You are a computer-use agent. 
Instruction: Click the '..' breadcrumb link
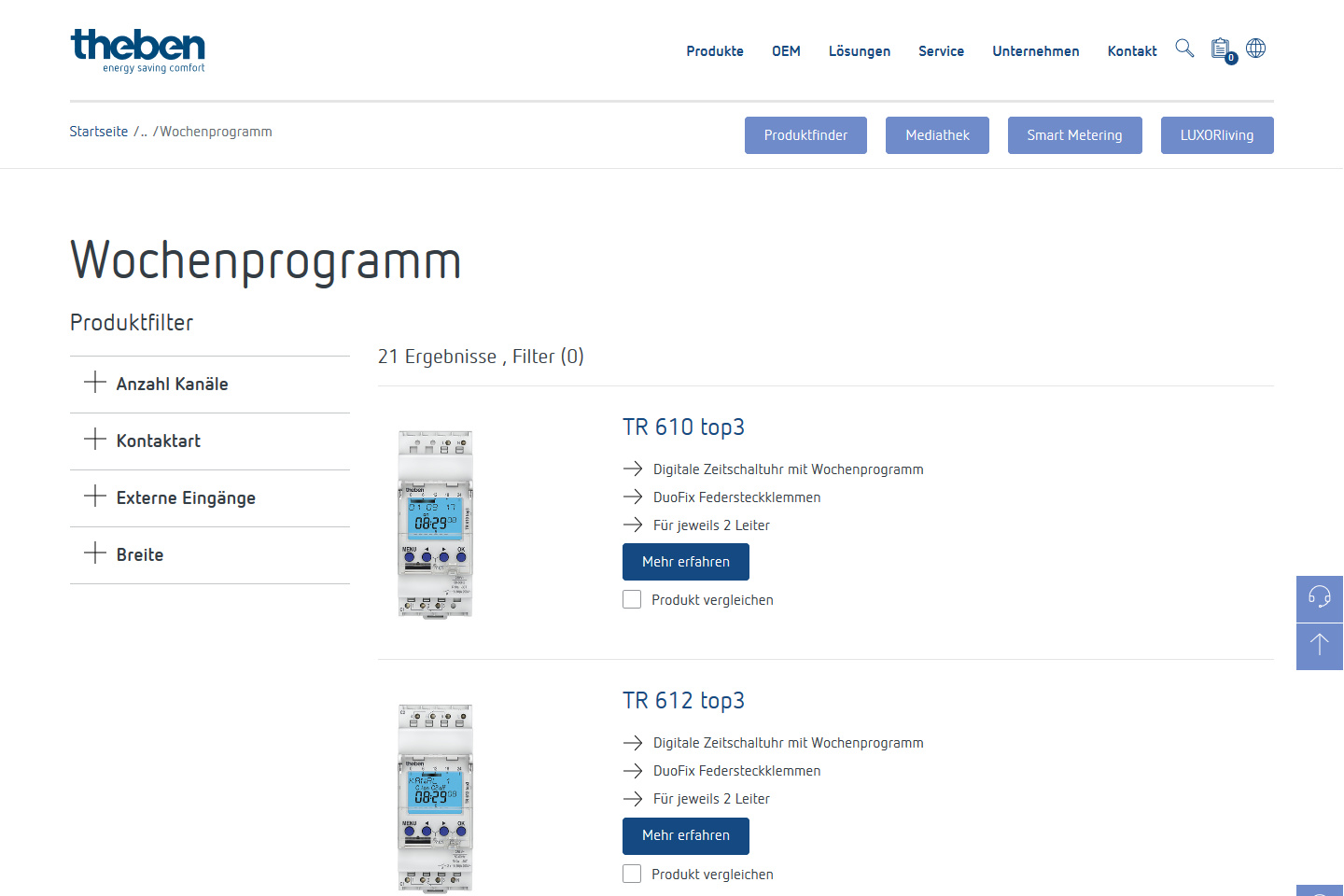point(144,132)
